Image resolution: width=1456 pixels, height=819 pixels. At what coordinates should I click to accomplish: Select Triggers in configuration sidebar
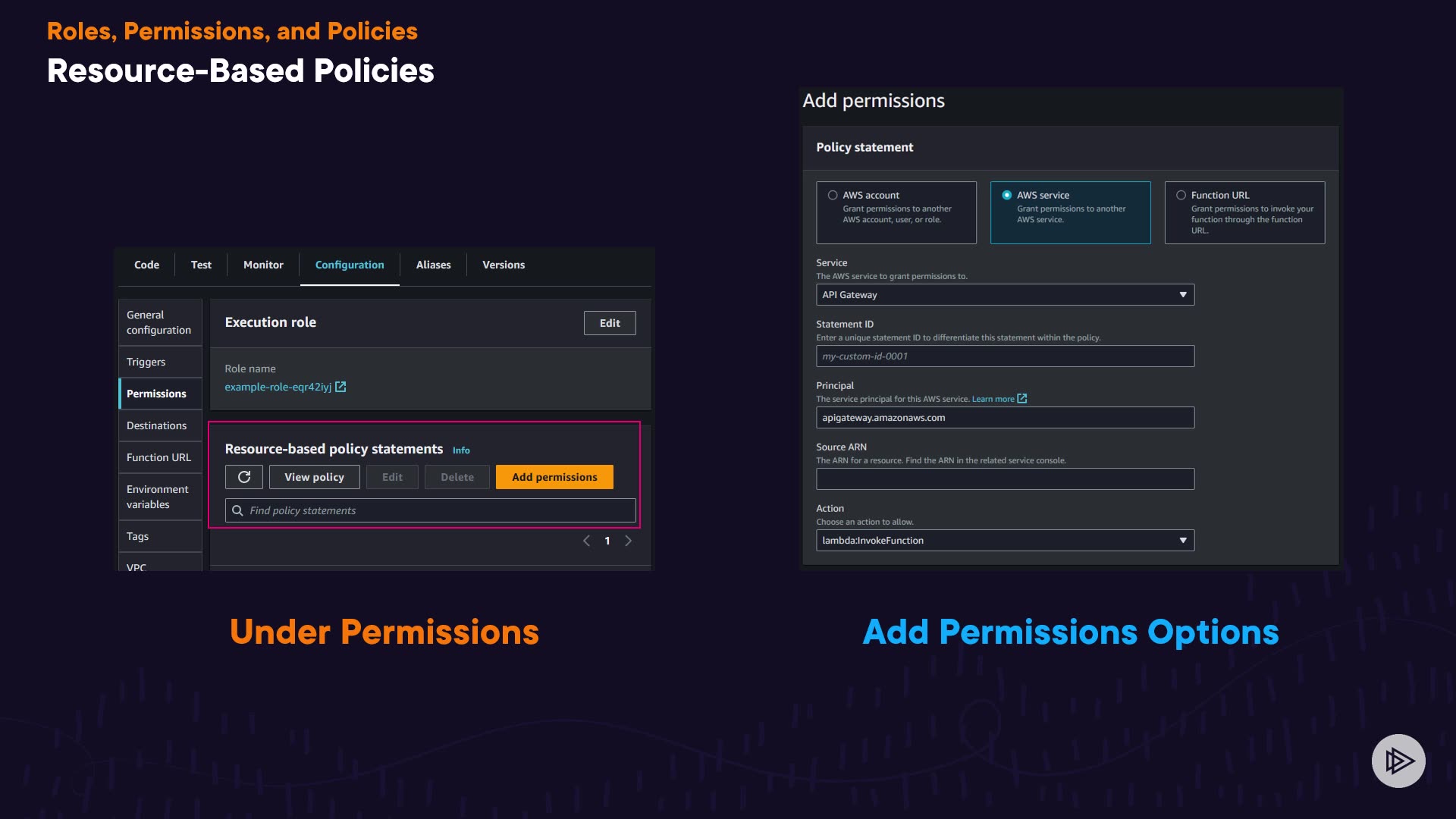[x=146, y=362]
